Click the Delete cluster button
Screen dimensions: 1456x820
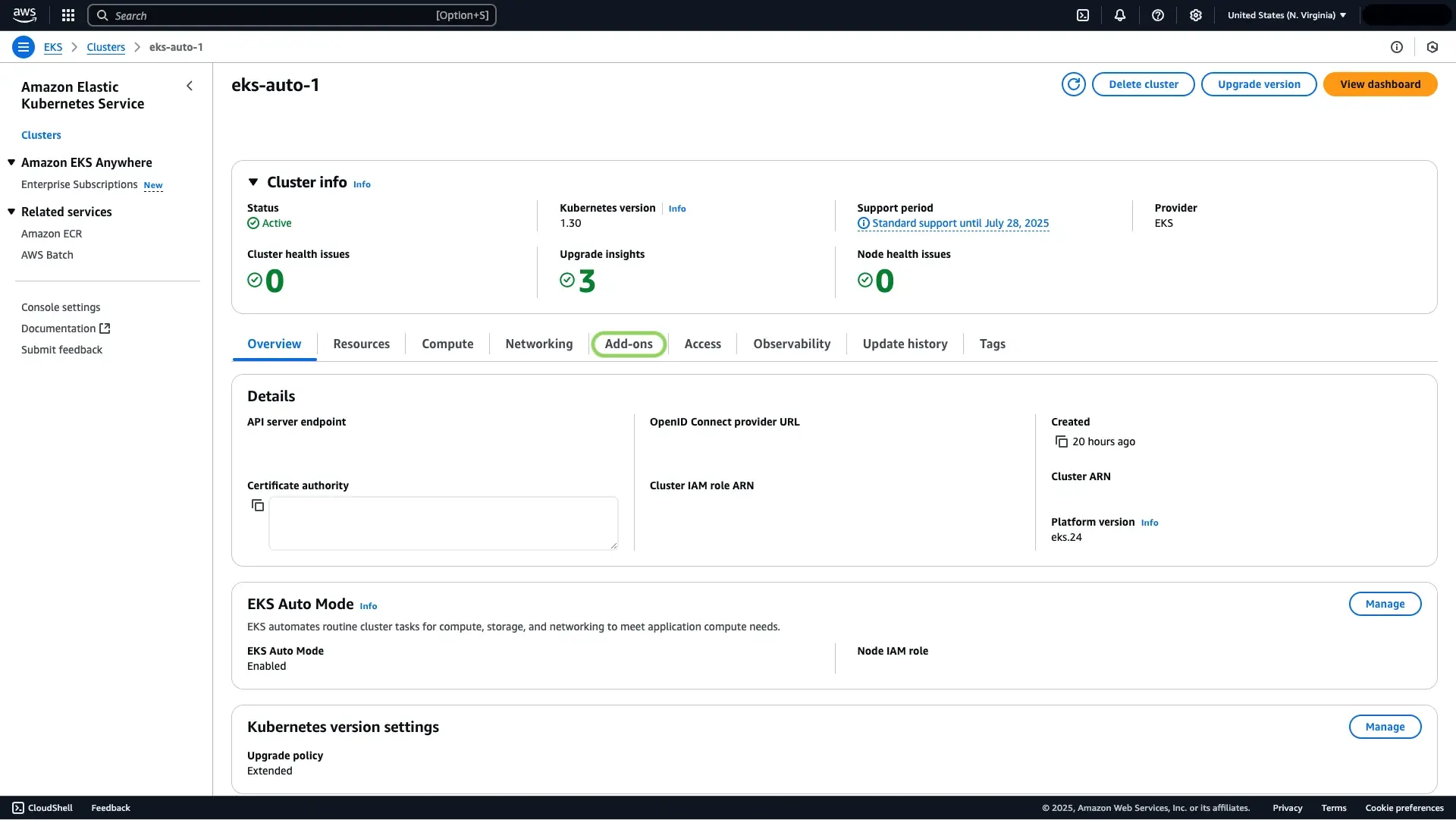pos(1143,84)
